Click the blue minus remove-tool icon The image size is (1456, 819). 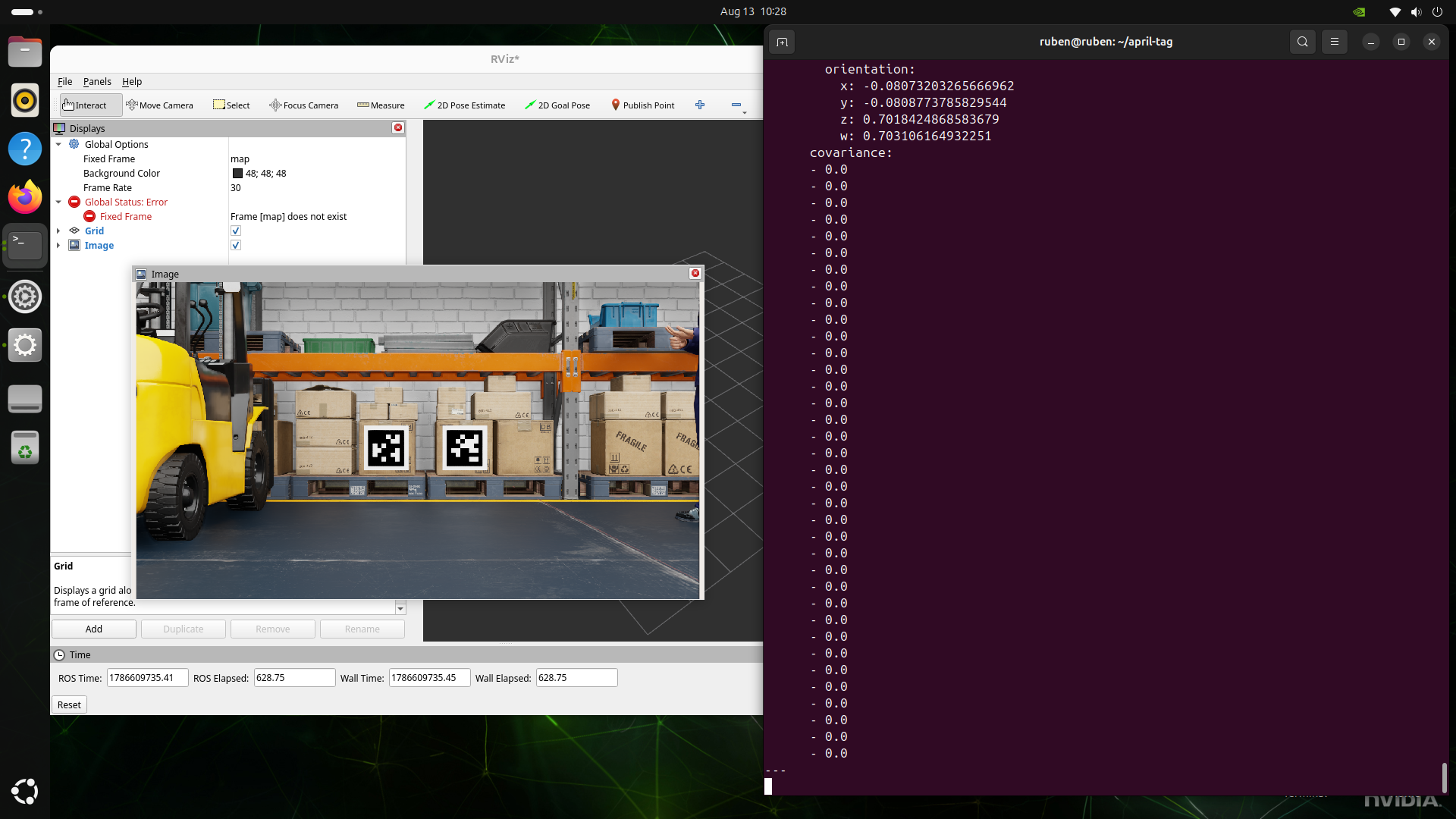736,105
